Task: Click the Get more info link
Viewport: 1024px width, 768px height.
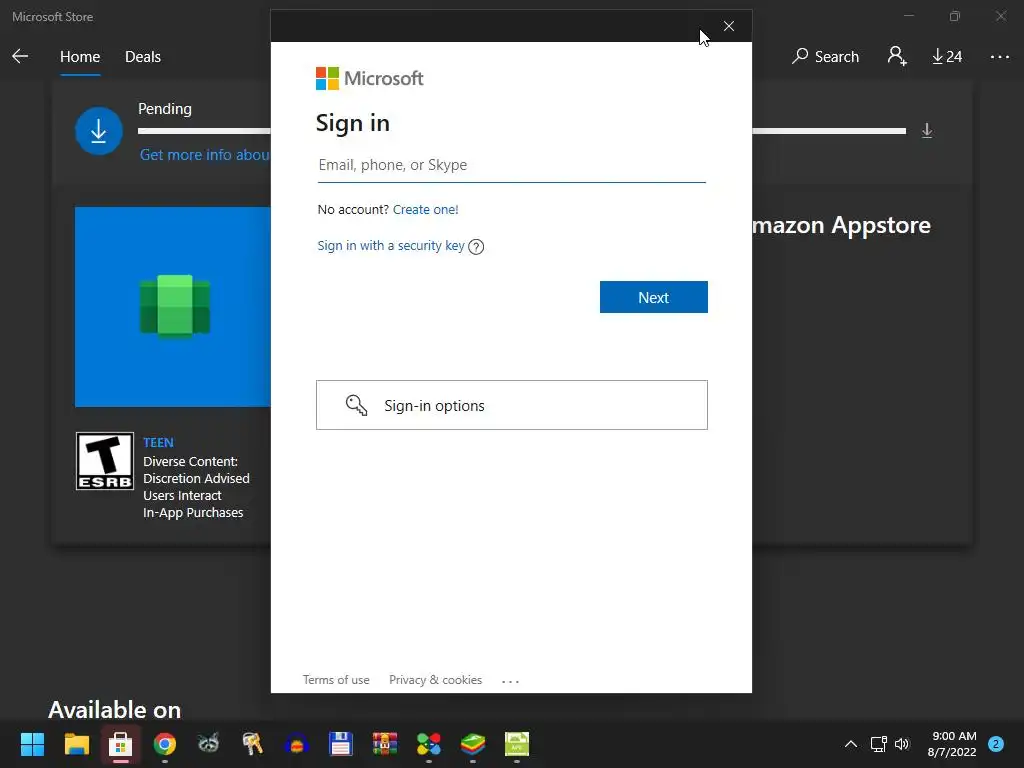Action: 205,155
